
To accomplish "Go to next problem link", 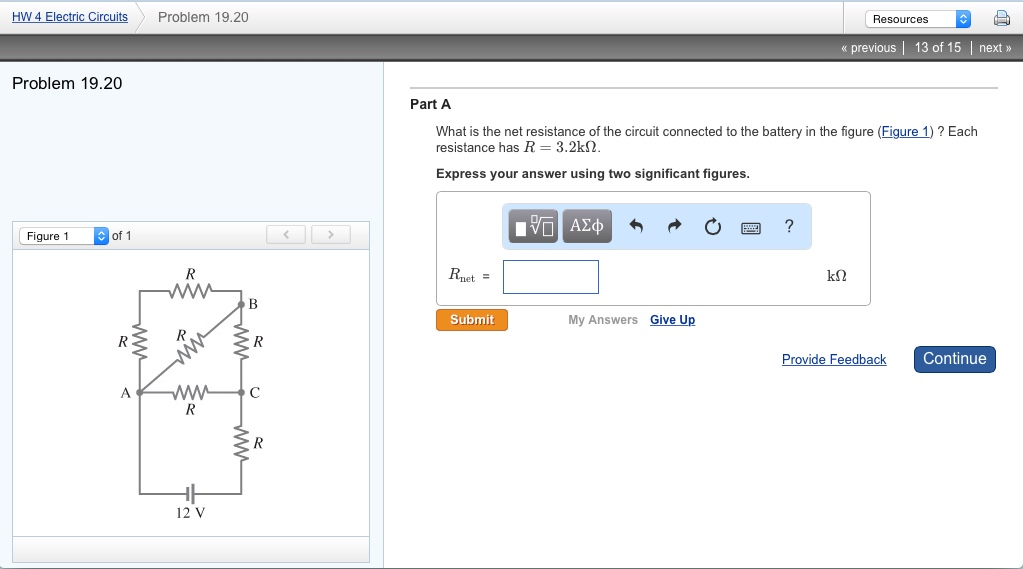I will (995, 48).
